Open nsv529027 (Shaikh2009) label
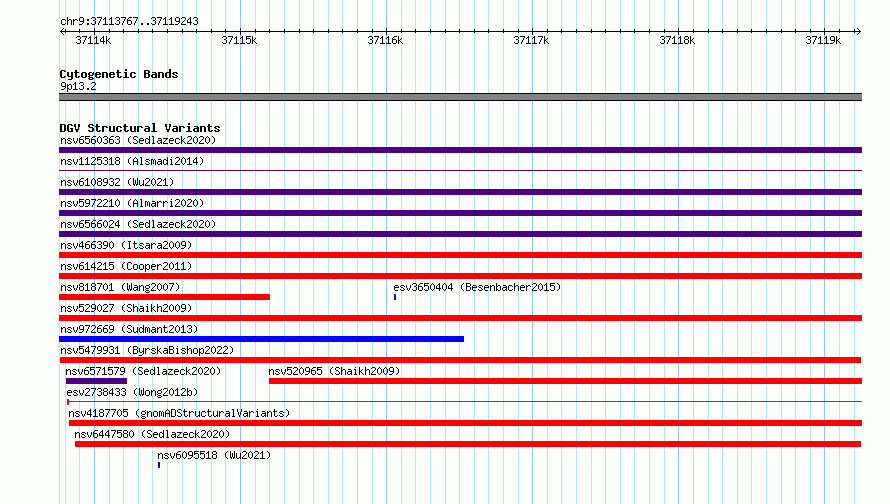 pos(126,308)
